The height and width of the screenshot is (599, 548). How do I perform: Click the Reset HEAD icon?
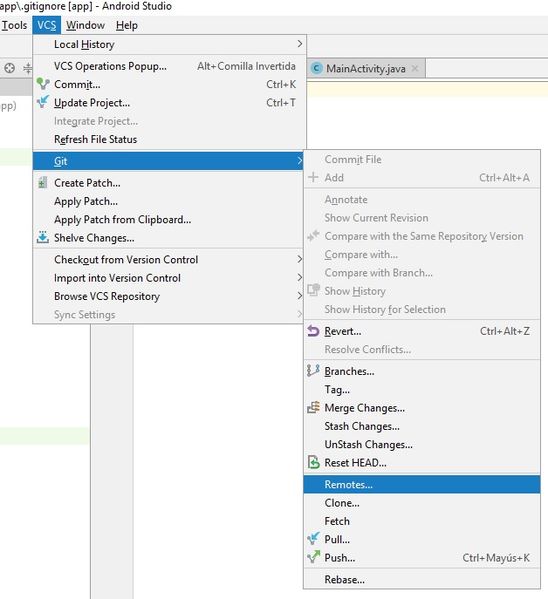click(x=313, y=462)
